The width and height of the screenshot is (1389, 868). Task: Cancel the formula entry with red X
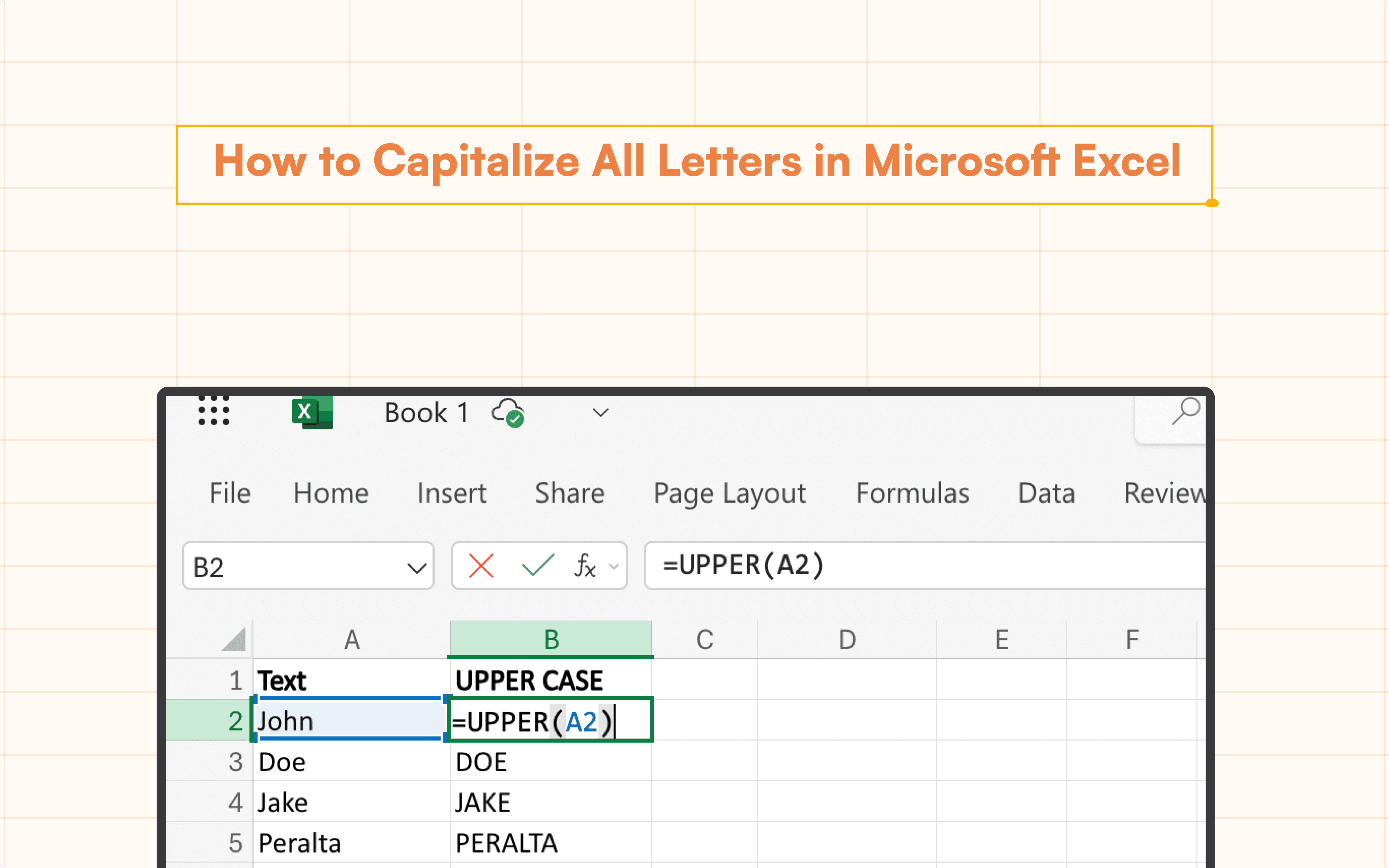coord(481,566)
